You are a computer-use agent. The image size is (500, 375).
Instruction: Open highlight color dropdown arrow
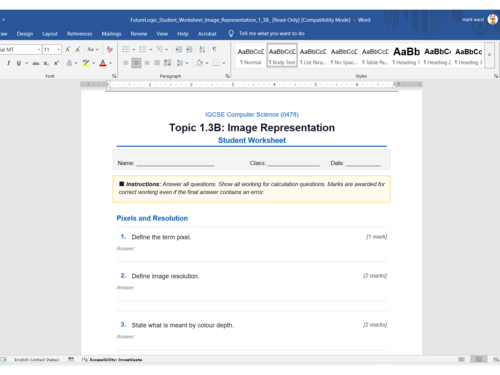(94, 63)
